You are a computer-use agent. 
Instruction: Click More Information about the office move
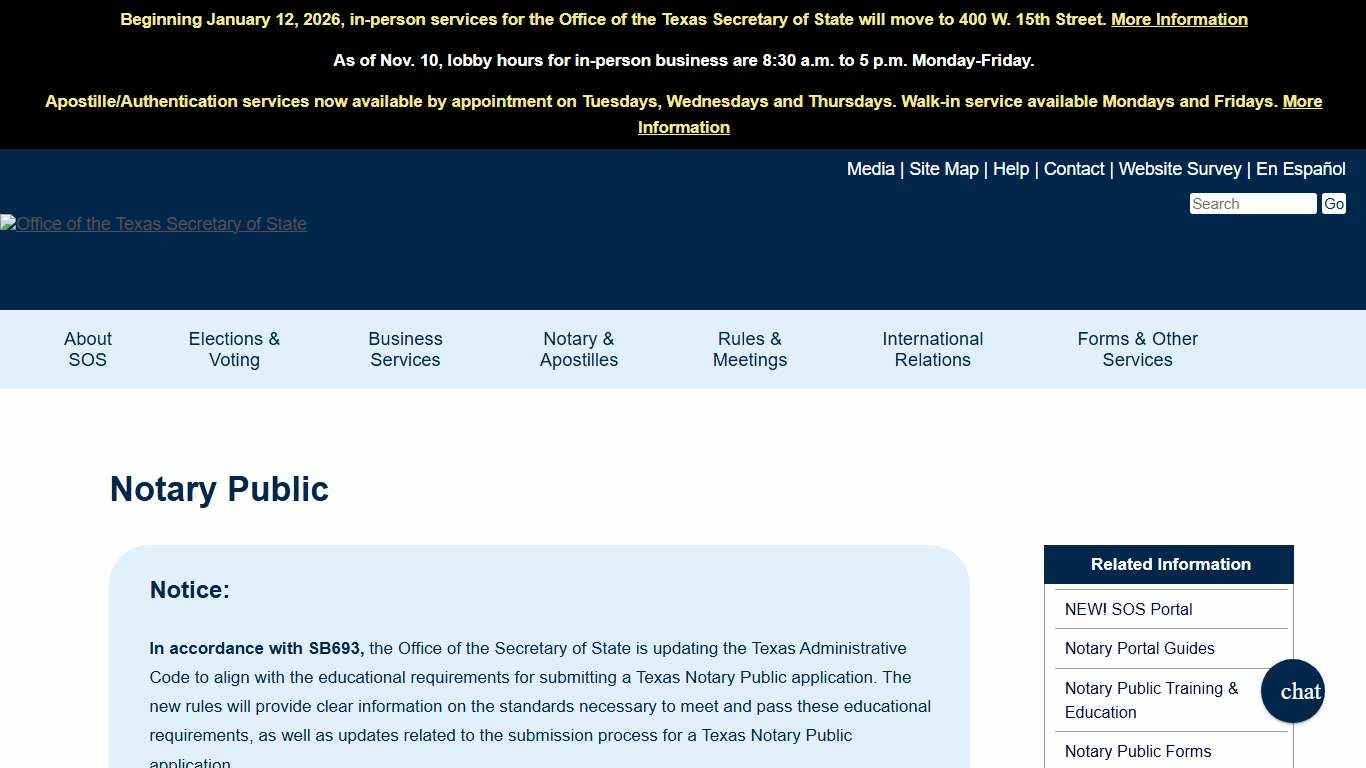[1179, 19]
